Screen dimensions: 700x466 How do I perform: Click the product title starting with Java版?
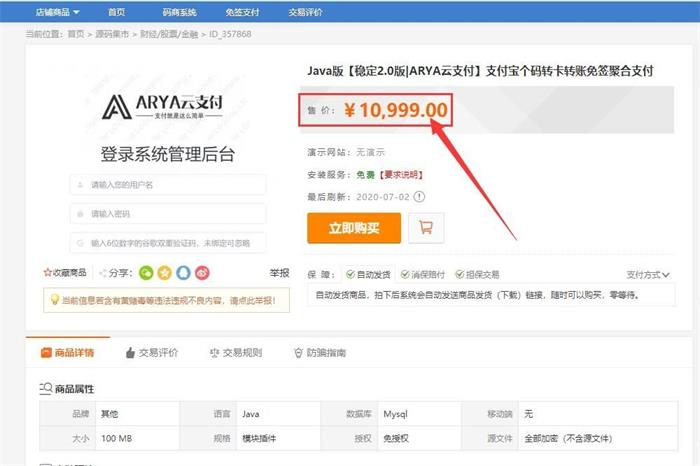(x=480, y=71)
